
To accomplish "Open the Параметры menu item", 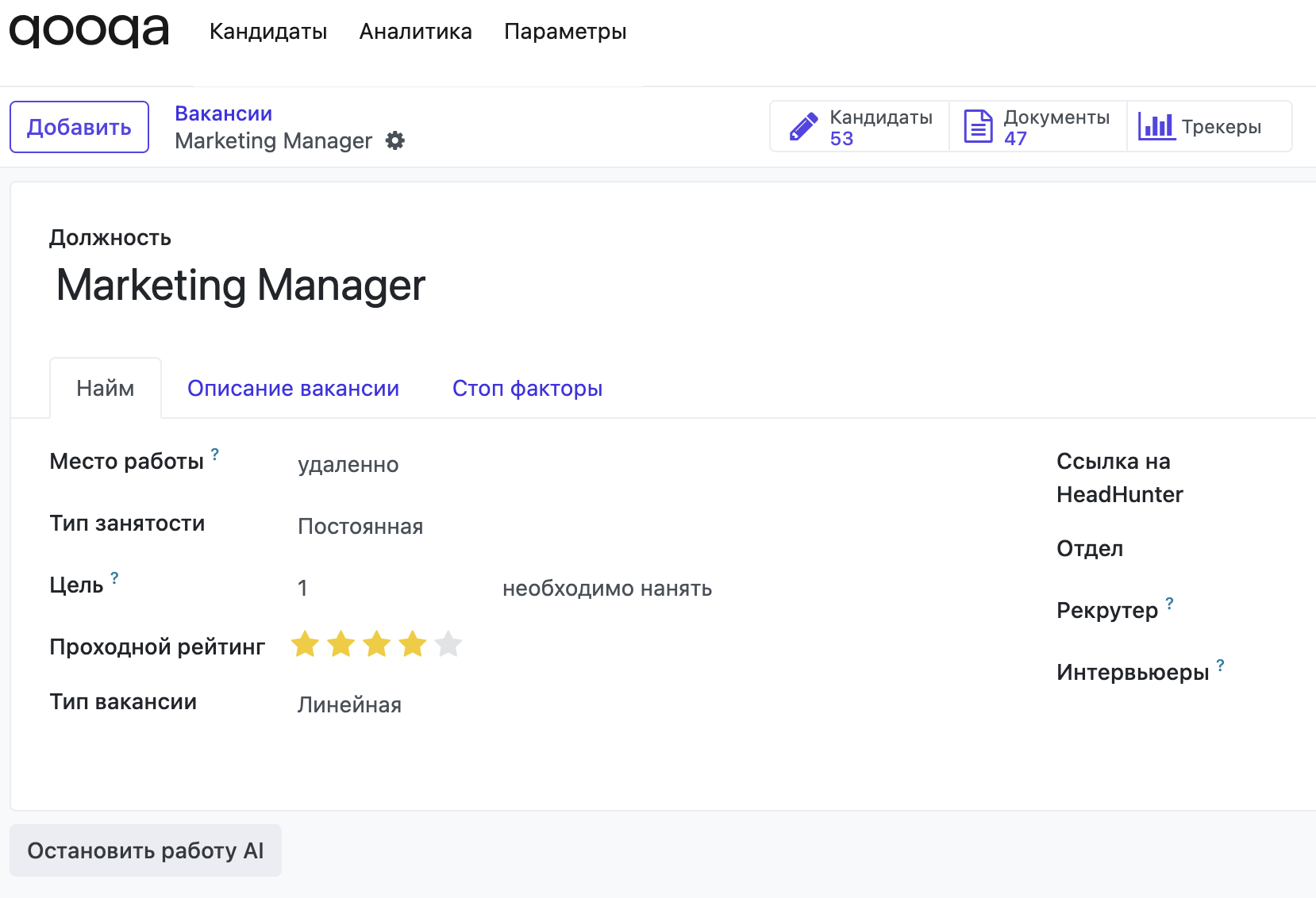I will [565, 32].
